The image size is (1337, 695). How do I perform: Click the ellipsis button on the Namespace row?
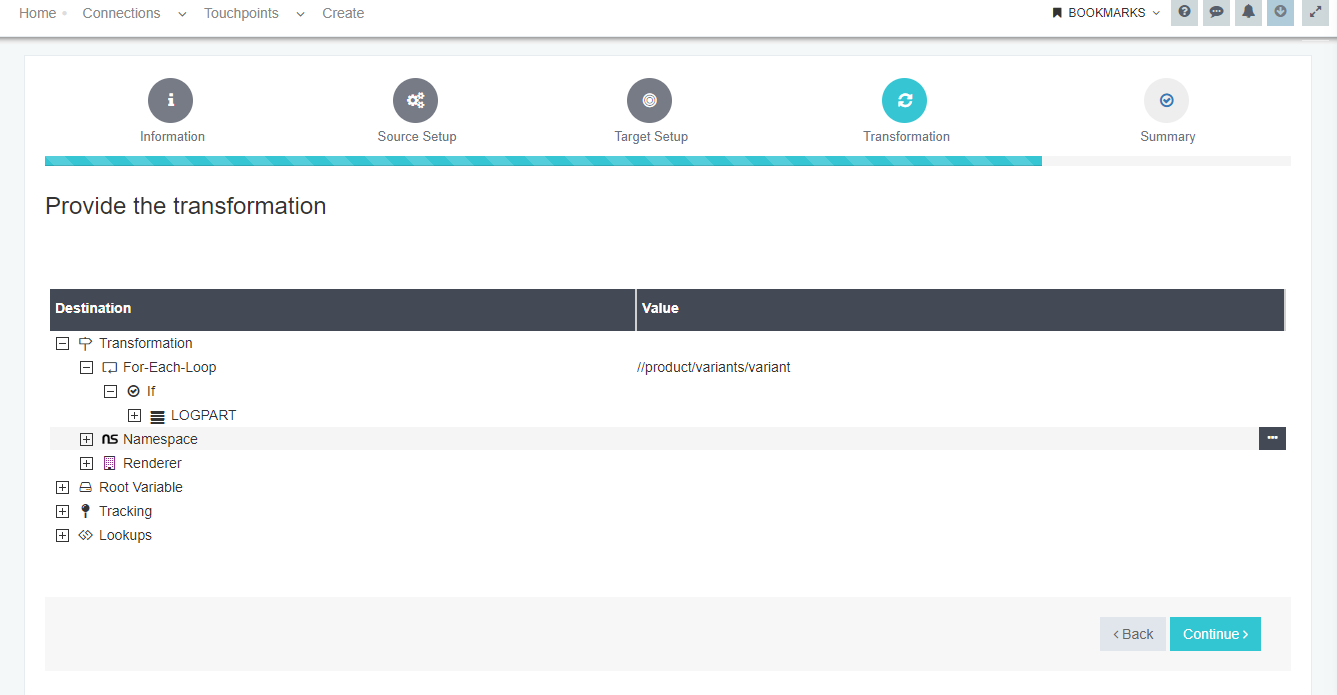[1271, 438]
